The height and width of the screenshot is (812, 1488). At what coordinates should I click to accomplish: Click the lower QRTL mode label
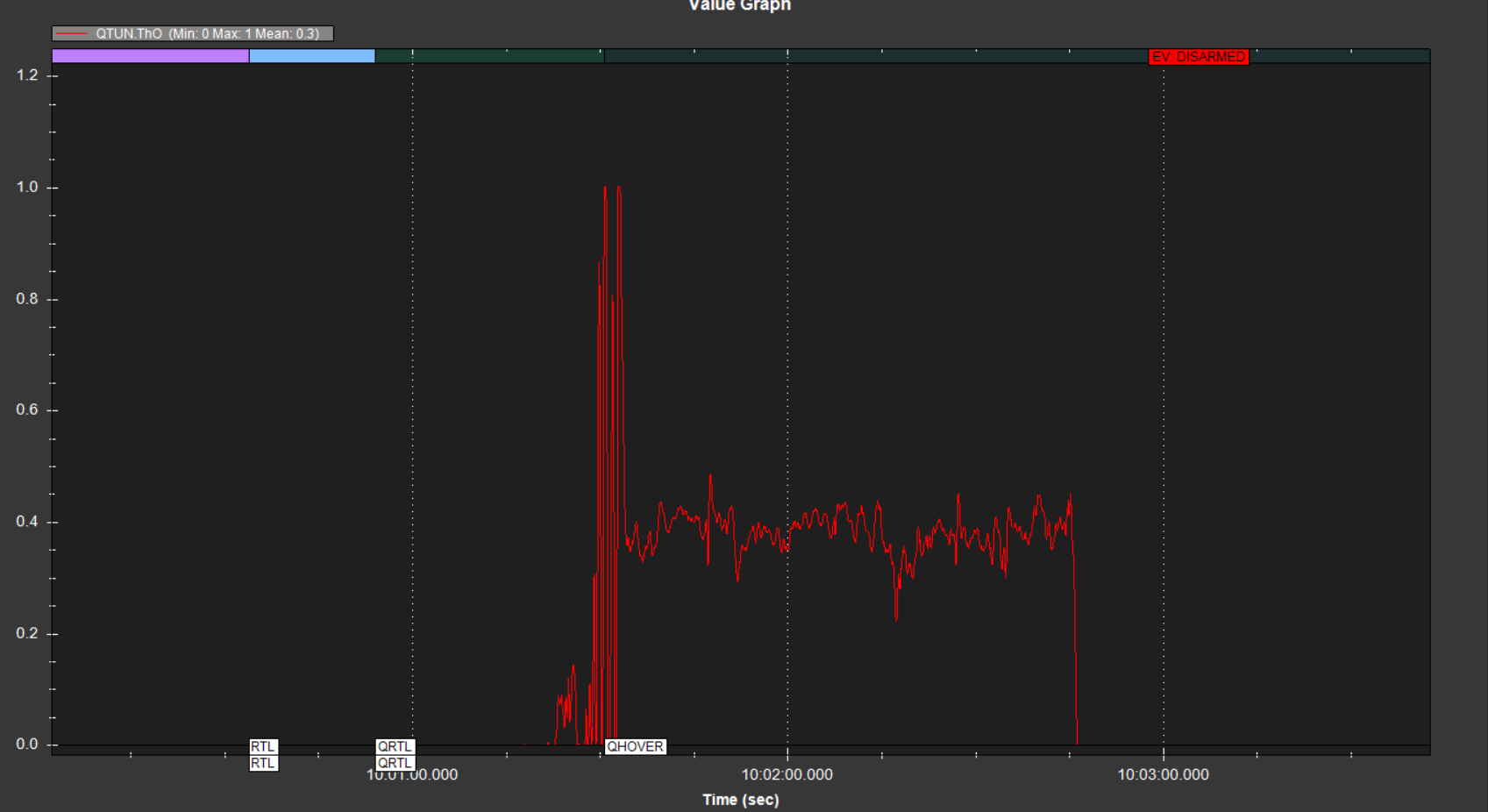(x=395, y=764)
